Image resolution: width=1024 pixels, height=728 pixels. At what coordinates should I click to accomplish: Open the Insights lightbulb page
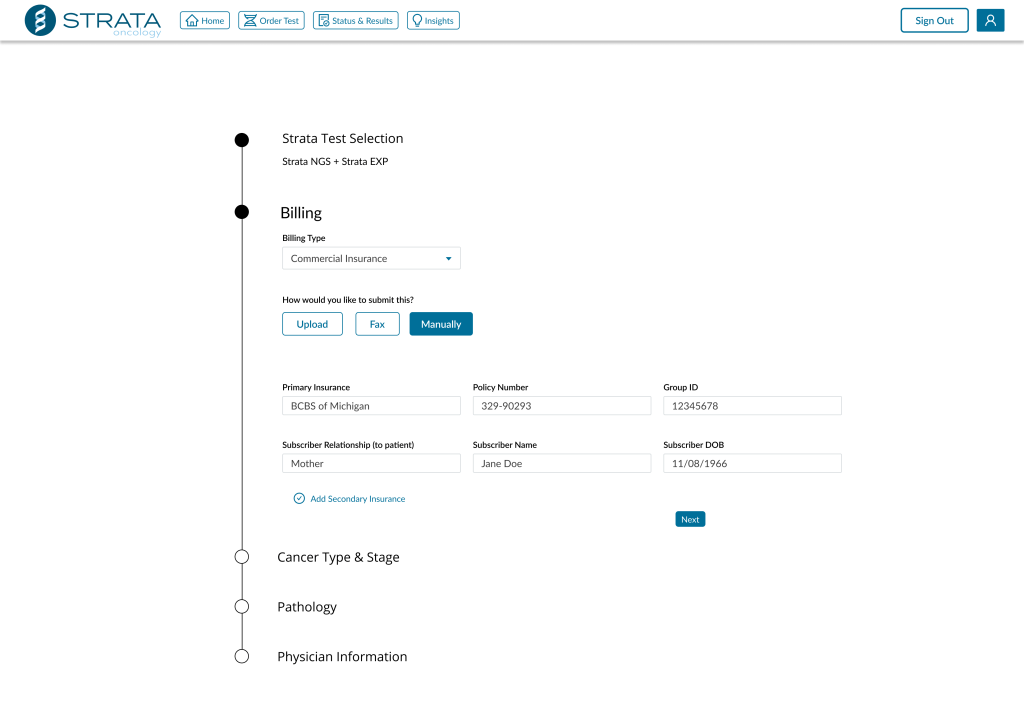pyautogui.click(x=433, y=20)
